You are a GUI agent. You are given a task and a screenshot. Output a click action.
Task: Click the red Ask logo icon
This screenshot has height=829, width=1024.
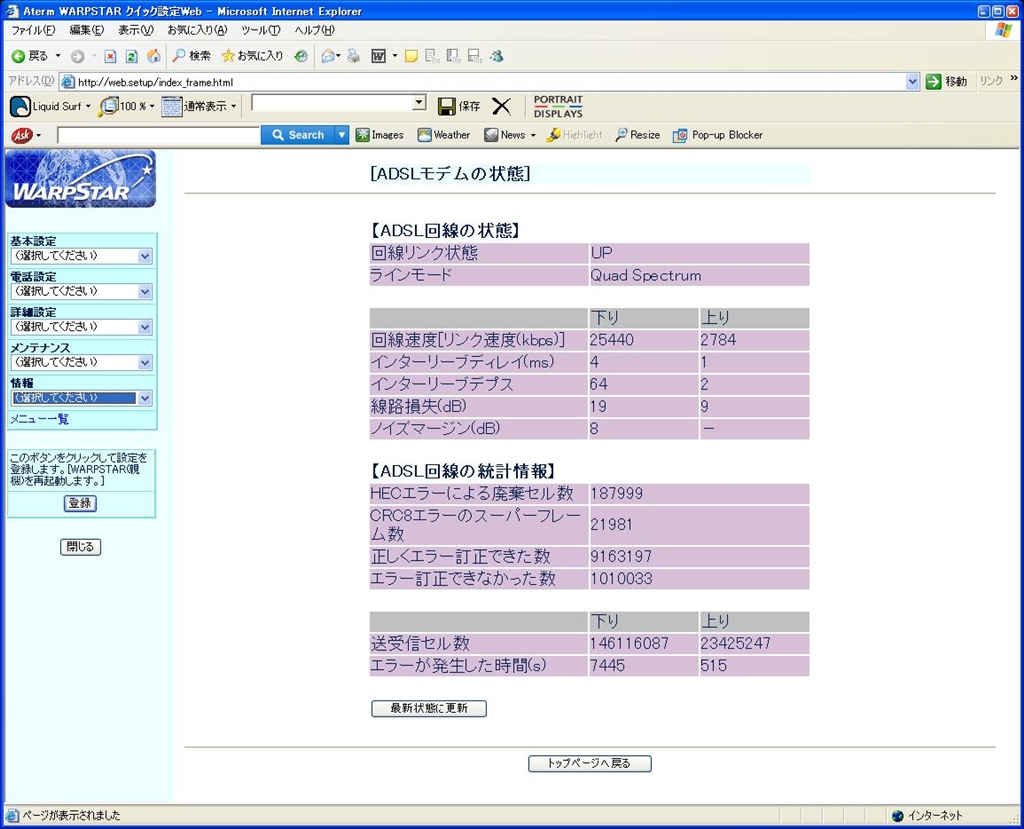coord(22,135)
